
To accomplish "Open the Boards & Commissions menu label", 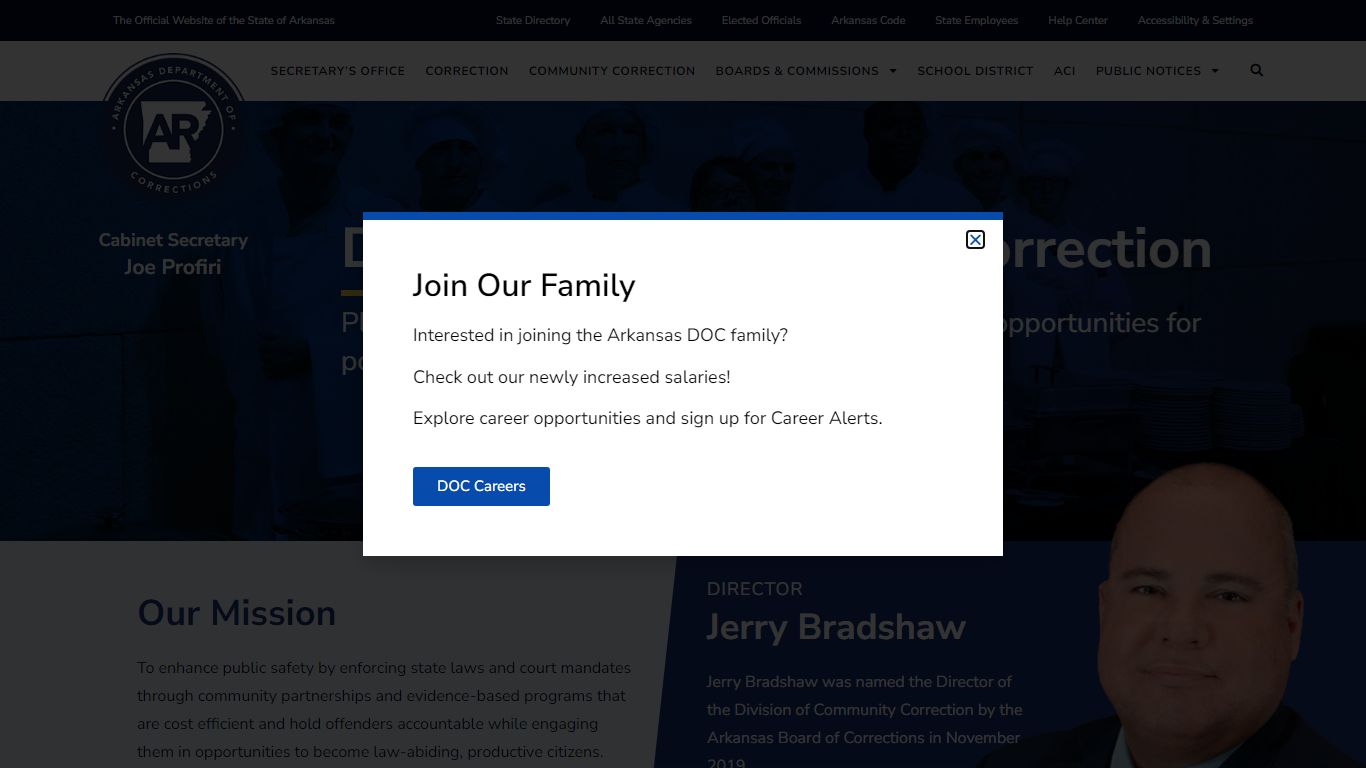I will [x=797, y=71].
